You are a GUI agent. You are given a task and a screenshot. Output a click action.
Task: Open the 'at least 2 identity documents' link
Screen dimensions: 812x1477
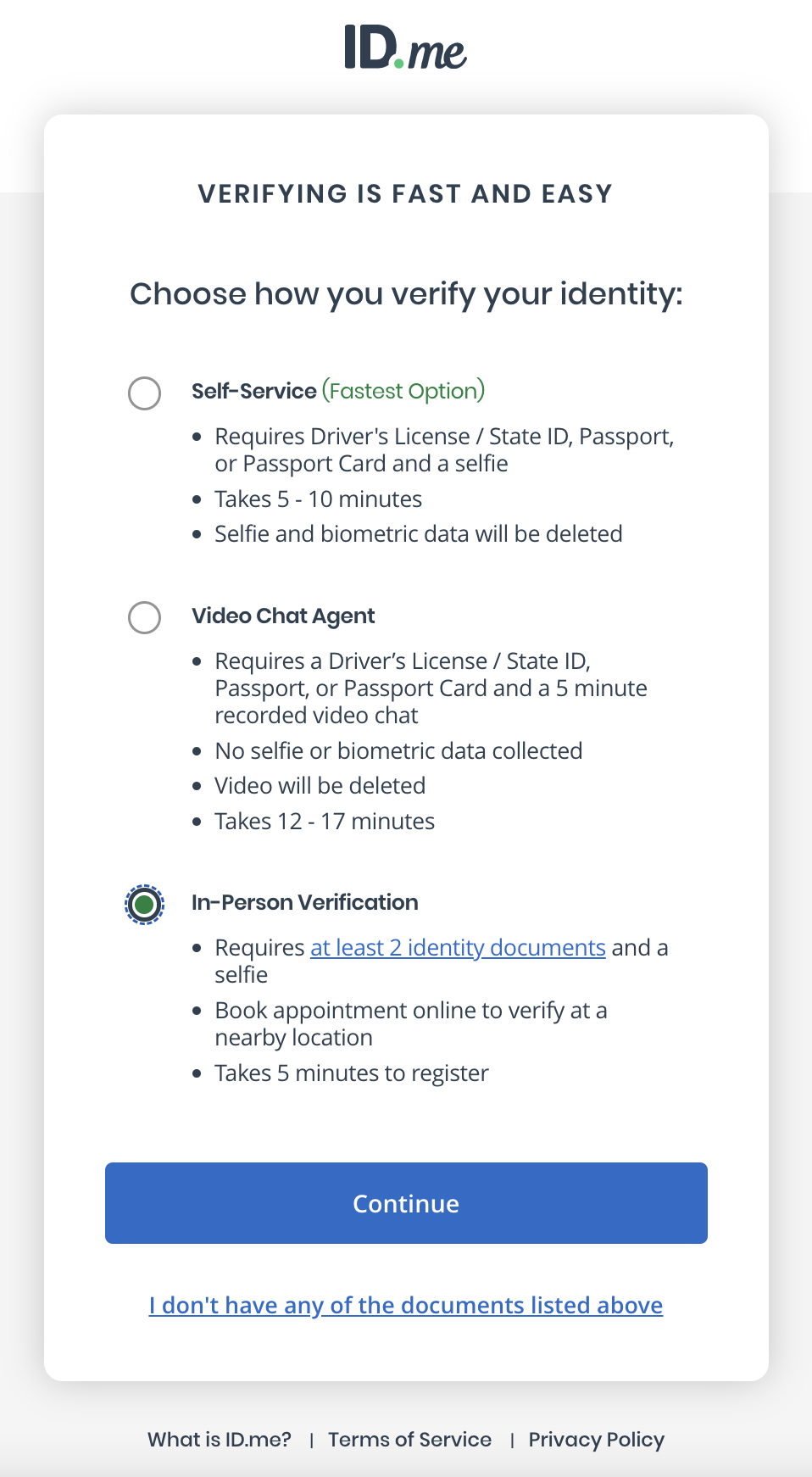458,947
